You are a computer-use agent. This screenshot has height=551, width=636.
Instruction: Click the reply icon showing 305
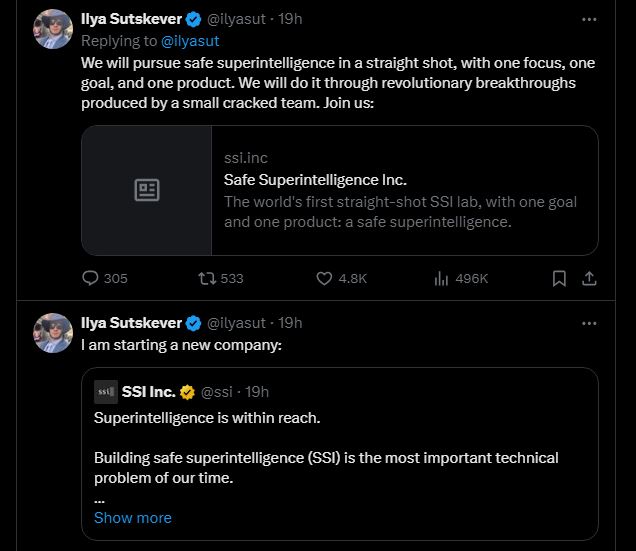click(x=90, y=278)
